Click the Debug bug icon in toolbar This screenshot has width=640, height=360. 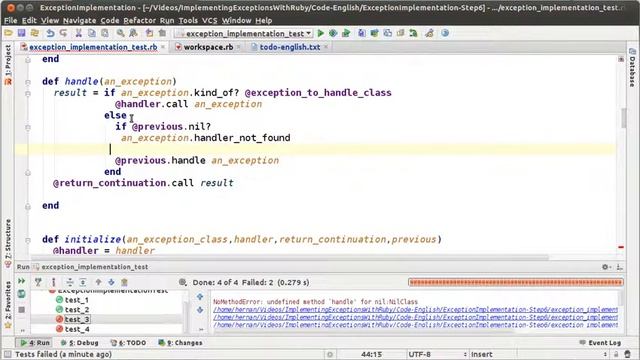pyautogui.click(x=333, y=33)
